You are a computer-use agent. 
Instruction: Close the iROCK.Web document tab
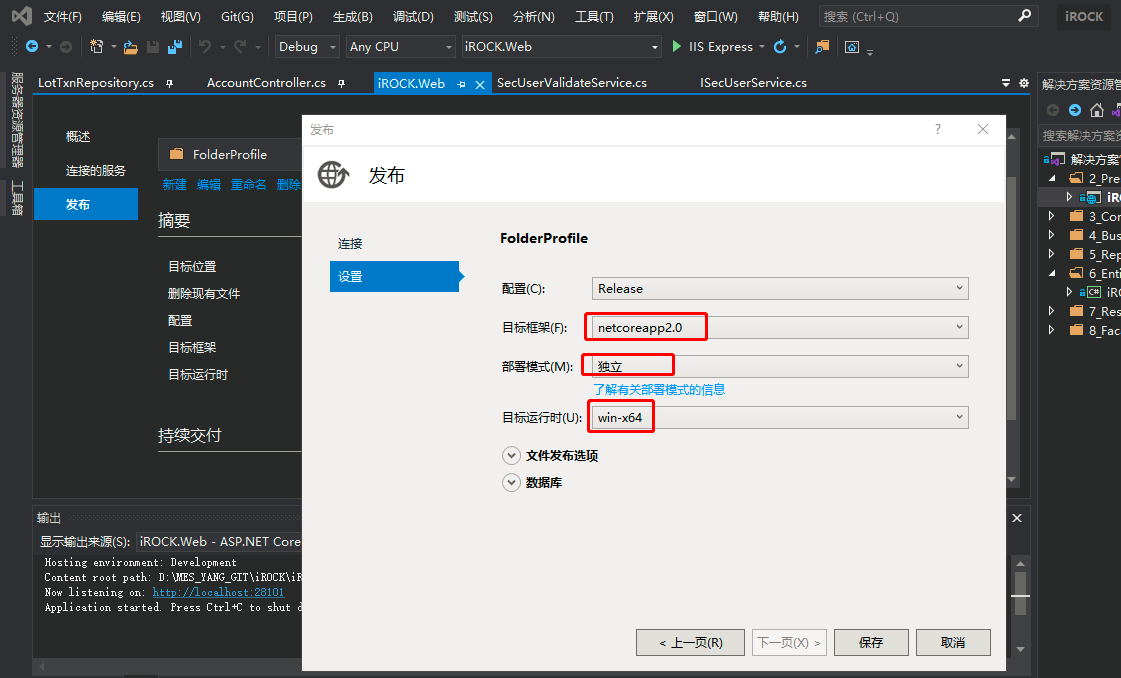pos(480,84)
